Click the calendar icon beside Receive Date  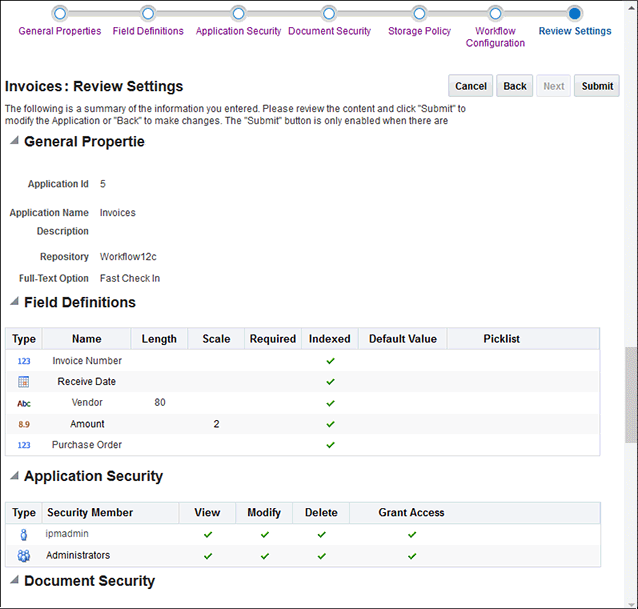pos(24,382)
